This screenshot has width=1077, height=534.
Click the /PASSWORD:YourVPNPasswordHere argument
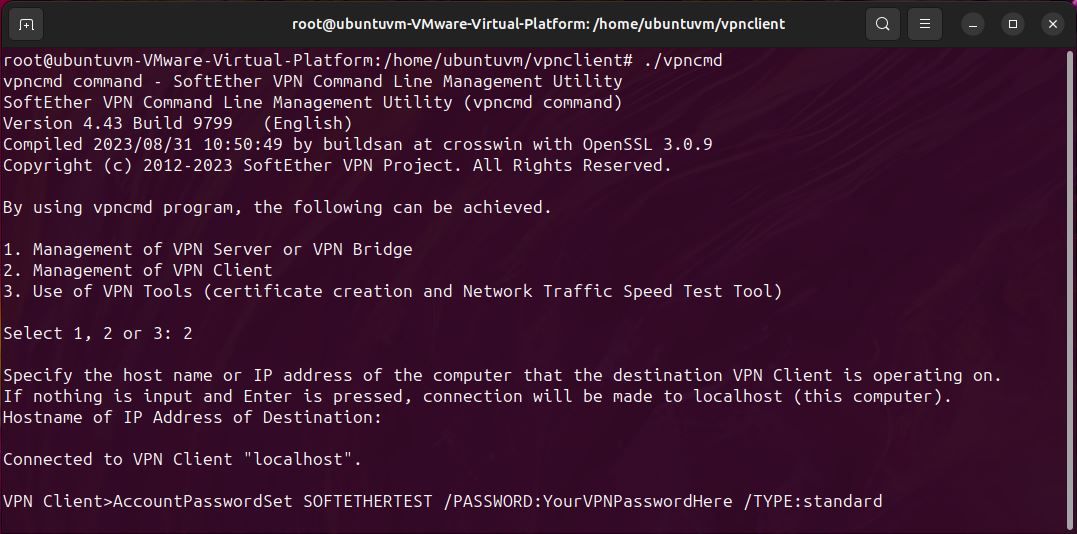[x=588, y=501]
